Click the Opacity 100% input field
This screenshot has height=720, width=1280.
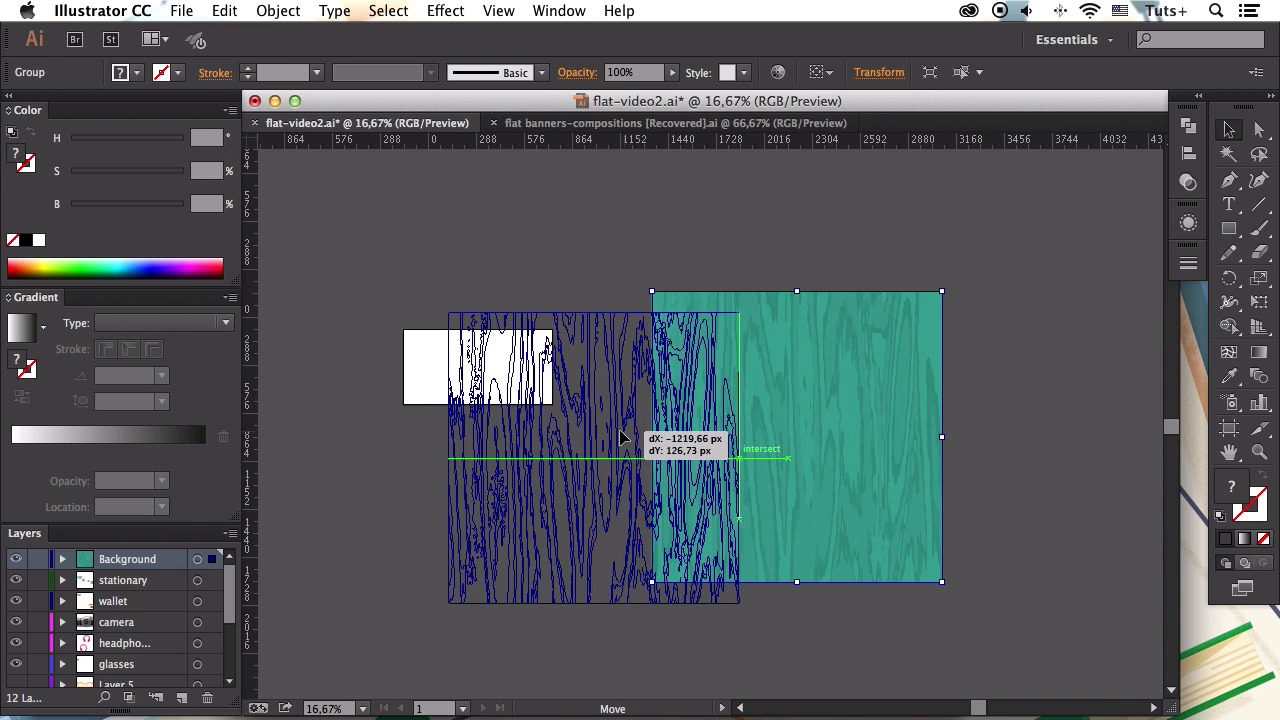[632, 72]
